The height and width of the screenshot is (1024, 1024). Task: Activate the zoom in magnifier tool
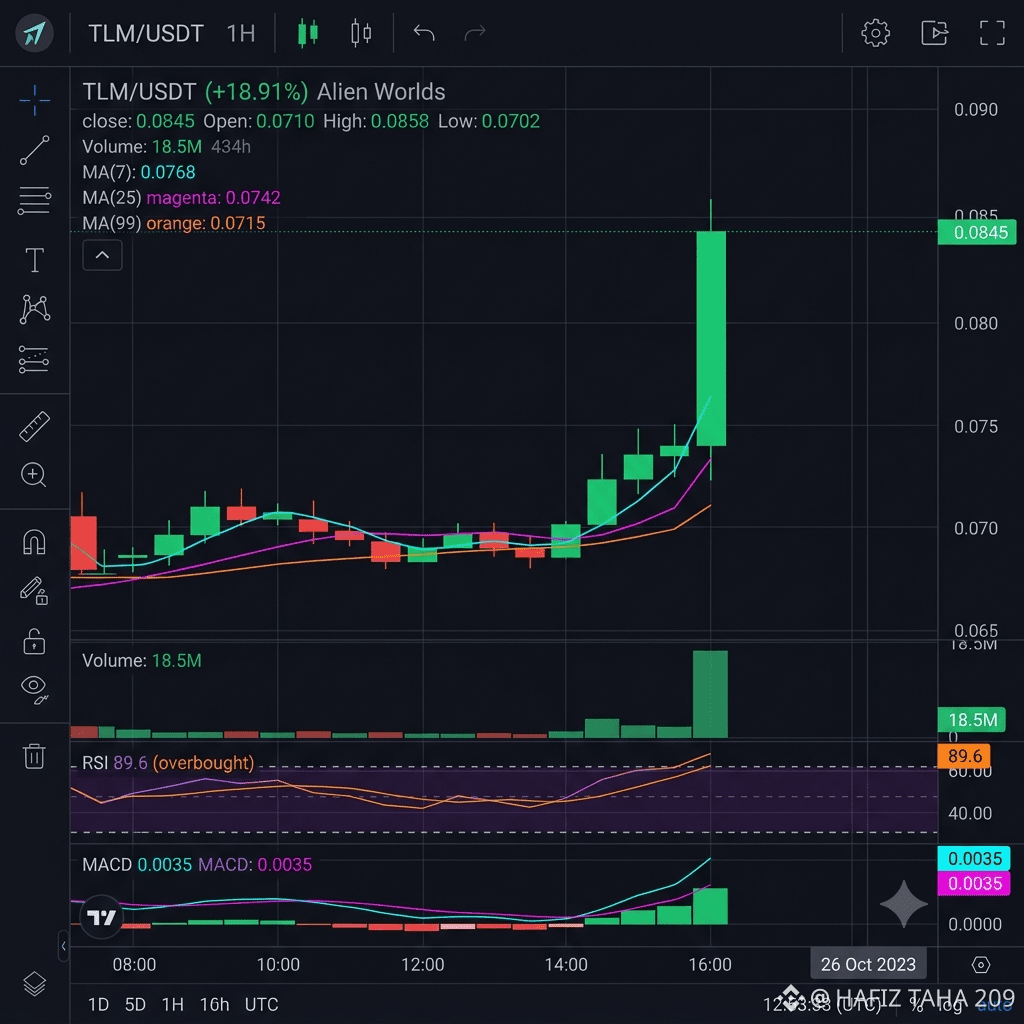(x=33, y=475)
